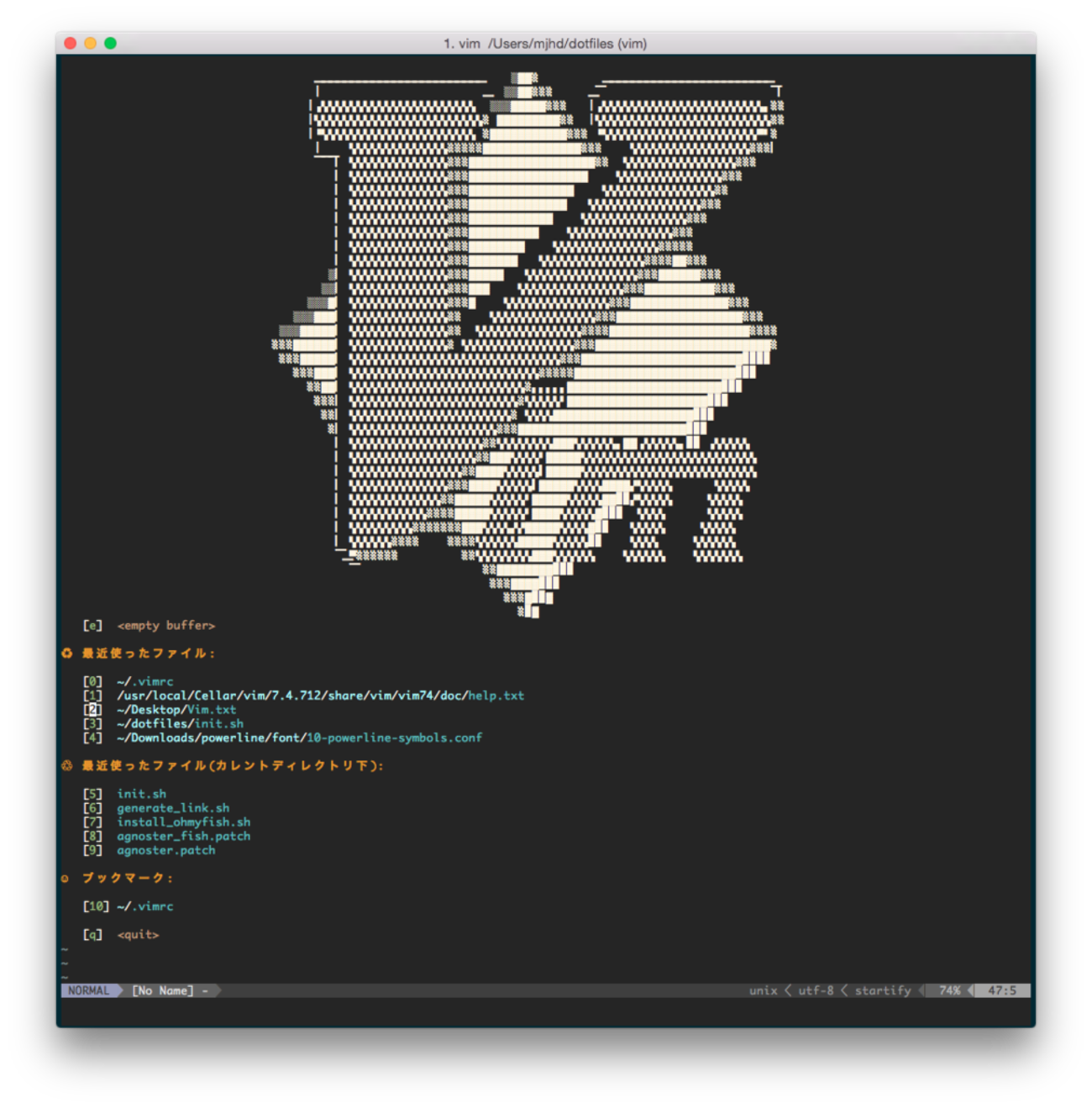The width and height of the screenshot is (1092, 1108).
Task: Click startify filetype in status line
Action: click(x=883, y=990)
